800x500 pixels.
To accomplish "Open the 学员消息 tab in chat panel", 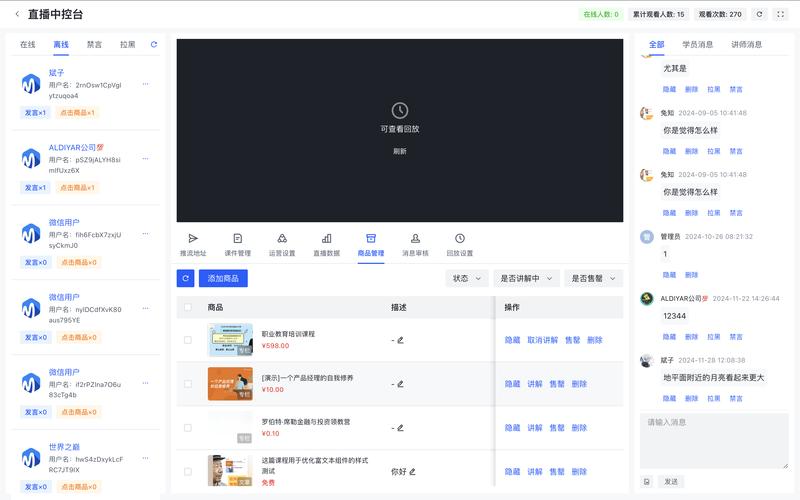I will point(697,45).
